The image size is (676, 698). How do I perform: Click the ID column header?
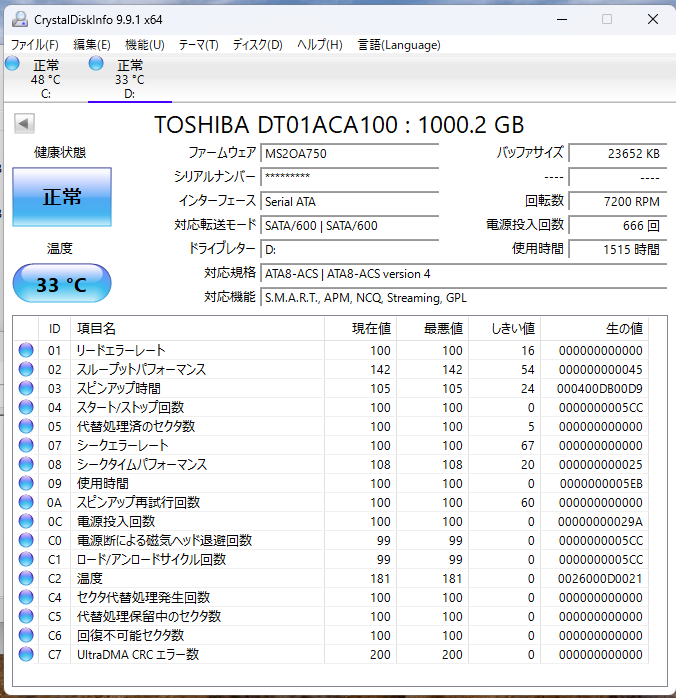click(54, 329)
